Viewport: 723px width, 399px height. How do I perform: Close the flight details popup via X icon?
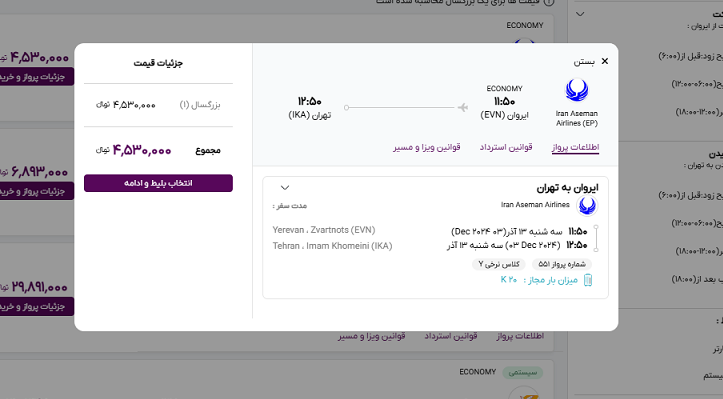(x=604, y=61)
